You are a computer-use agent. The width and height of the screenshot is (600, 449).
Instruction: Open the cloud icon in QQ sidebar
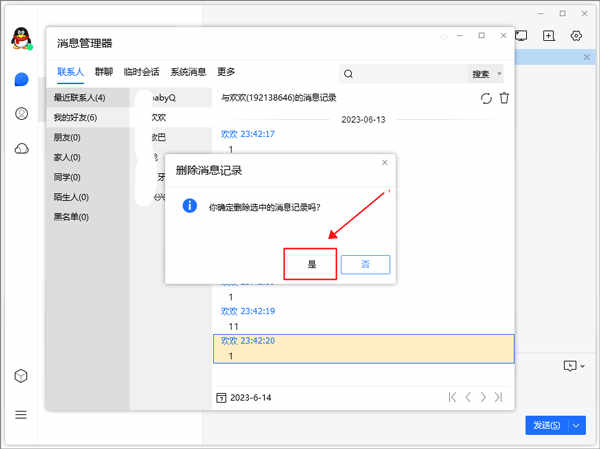(x=21, y=148)
